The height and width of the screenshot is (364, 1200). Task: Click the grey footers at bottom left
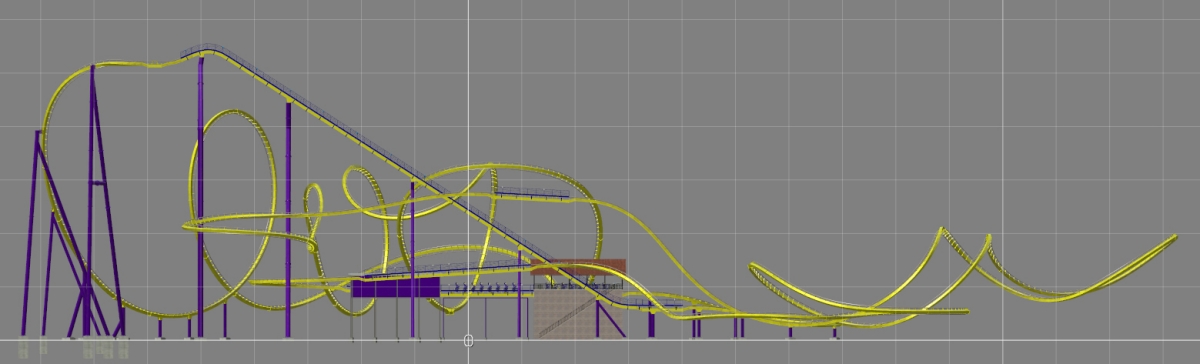click(75, 348)
